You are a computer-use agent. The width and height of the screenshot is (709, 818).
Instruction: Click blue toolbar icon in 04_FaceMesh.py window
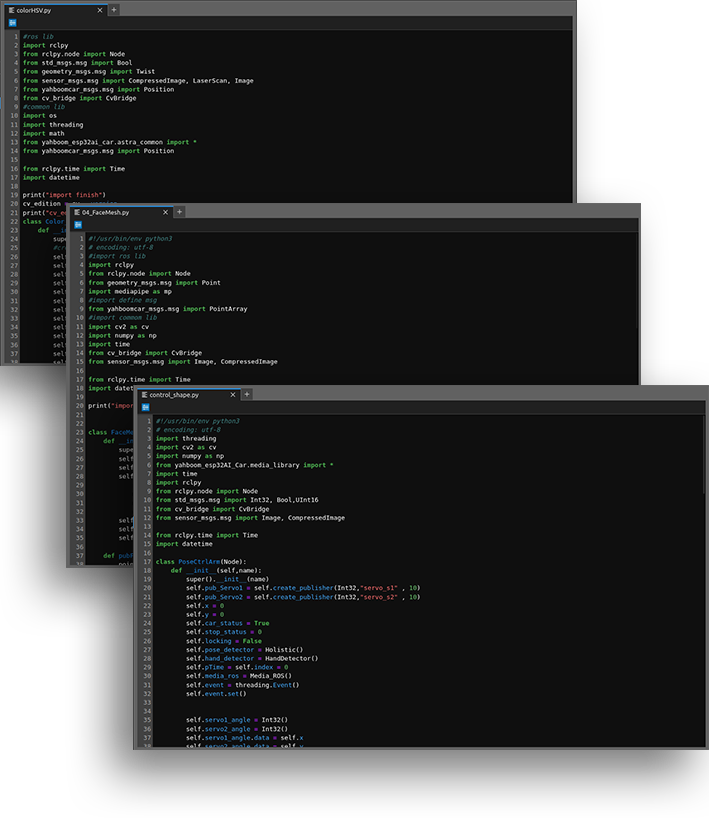click(78, 225)
